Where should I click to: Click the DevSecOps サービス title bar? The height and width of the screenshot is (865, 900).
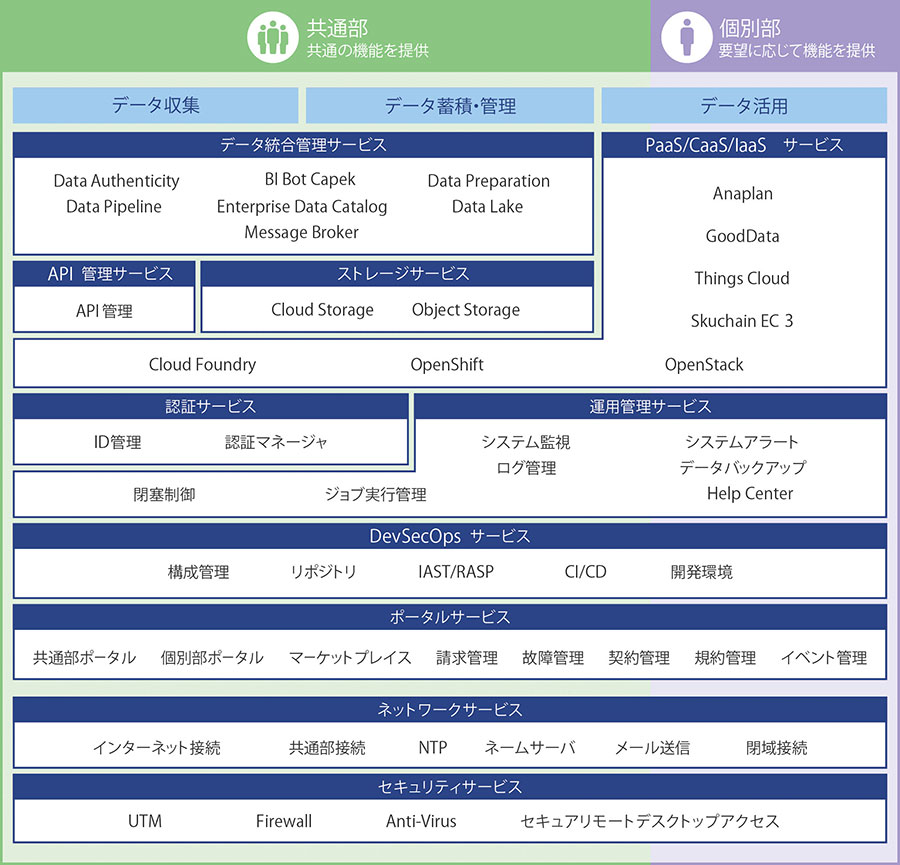point(450,536)
